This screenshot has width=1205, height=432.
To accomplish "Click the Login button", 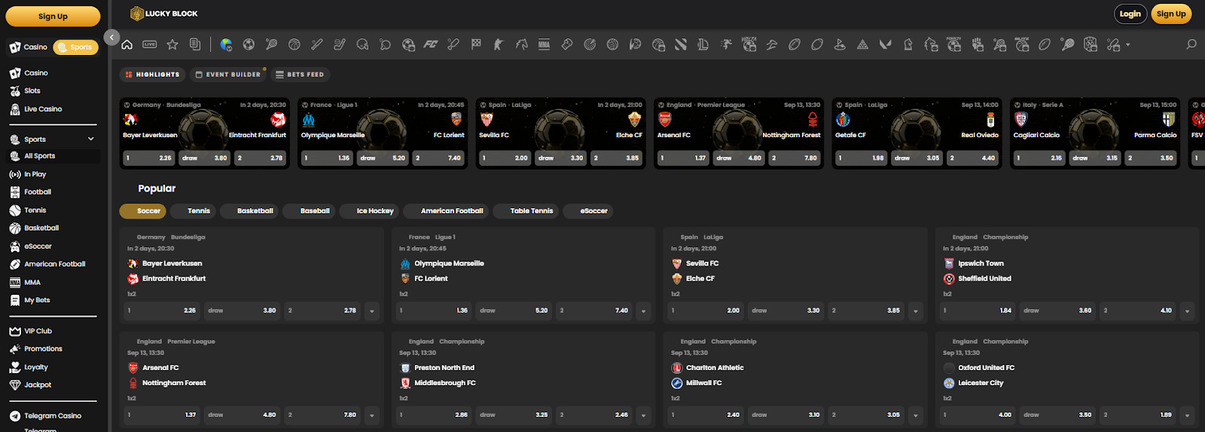I will pyautogui.click(x=1130, y=14).
